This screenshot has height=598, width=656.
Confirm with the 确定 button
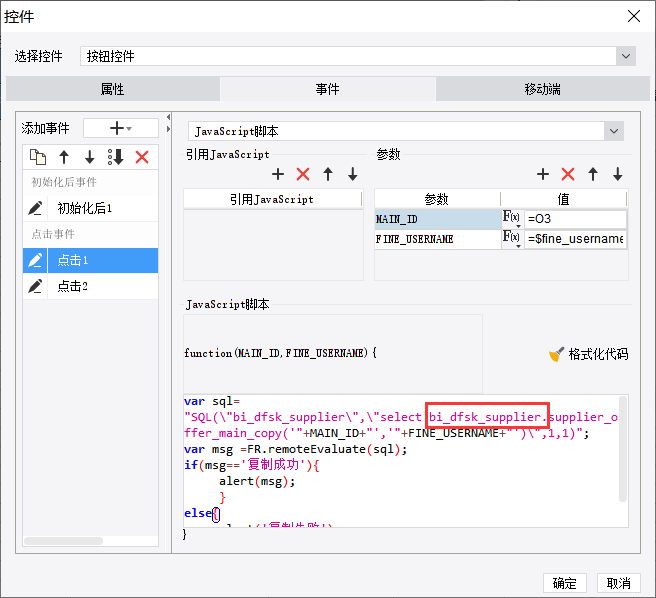pos(565,583)
